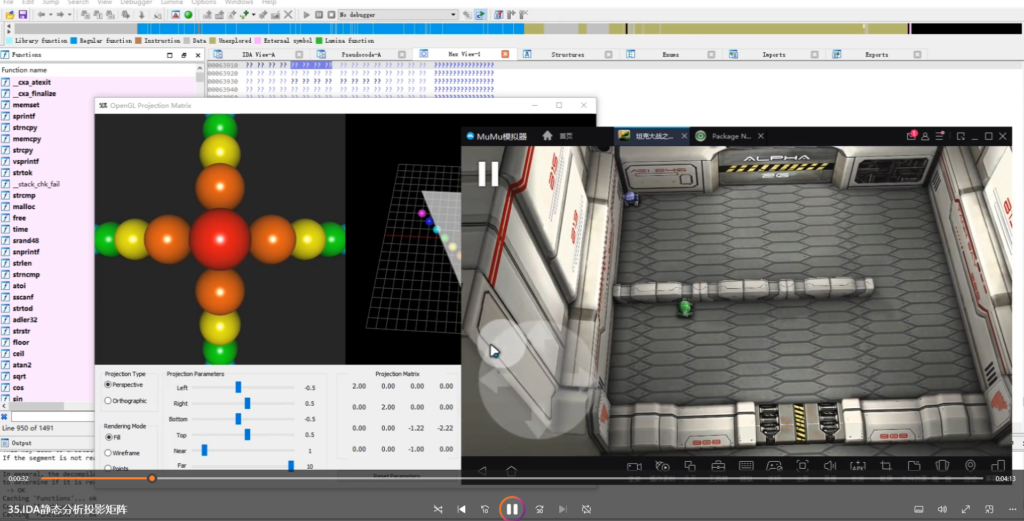Click MuMu fullscreen frame icon

[x=803, y=466]
